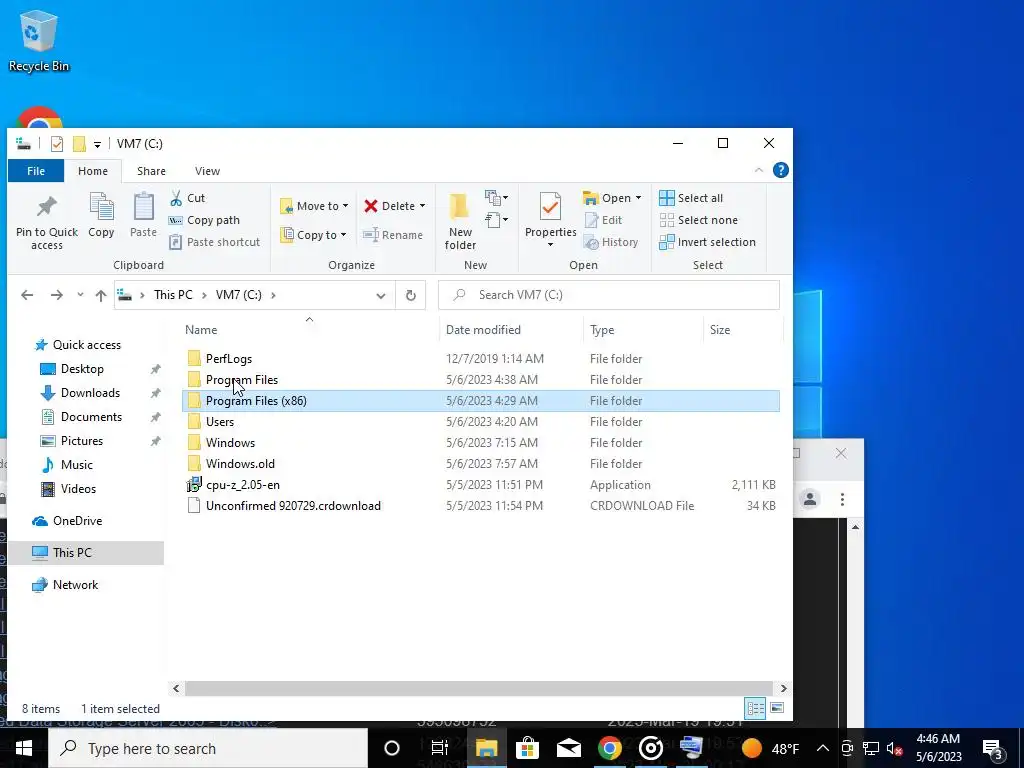The image size is (1024, 768).
Task: Rename the selected folder
Action: 393,235
